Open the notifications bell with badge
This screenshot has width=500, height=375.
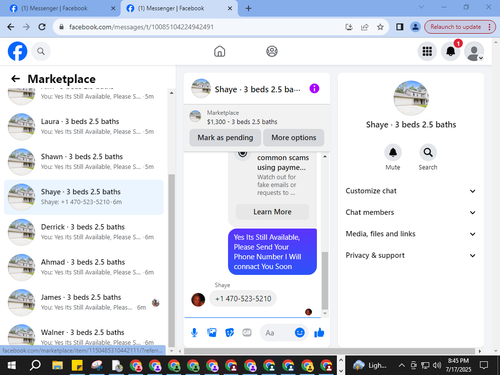451,51
